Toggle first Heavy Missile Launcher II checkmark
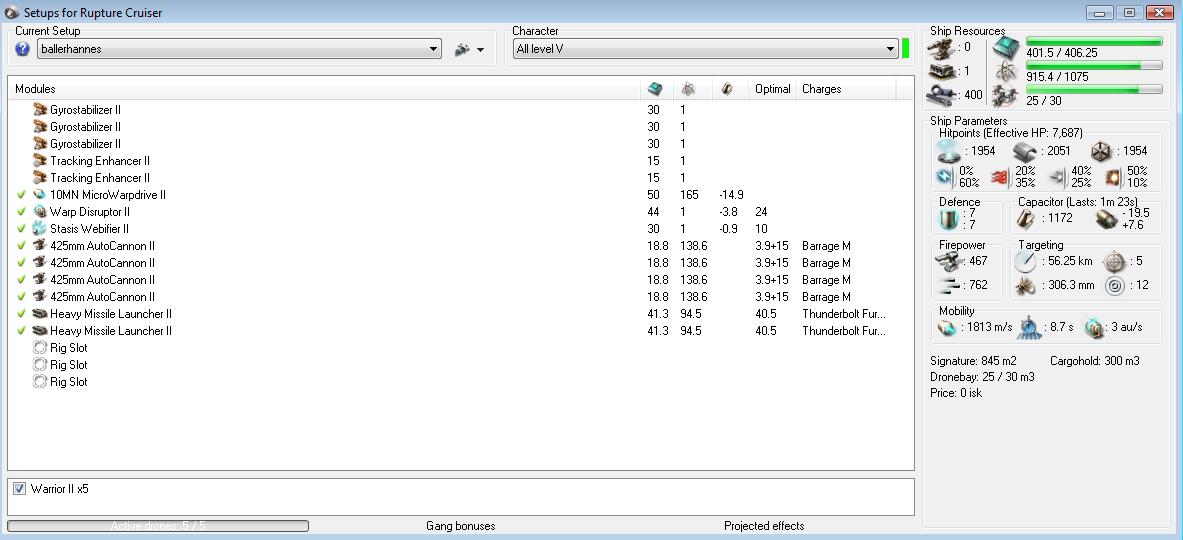The image size is (1183, 540). (21, 314)
